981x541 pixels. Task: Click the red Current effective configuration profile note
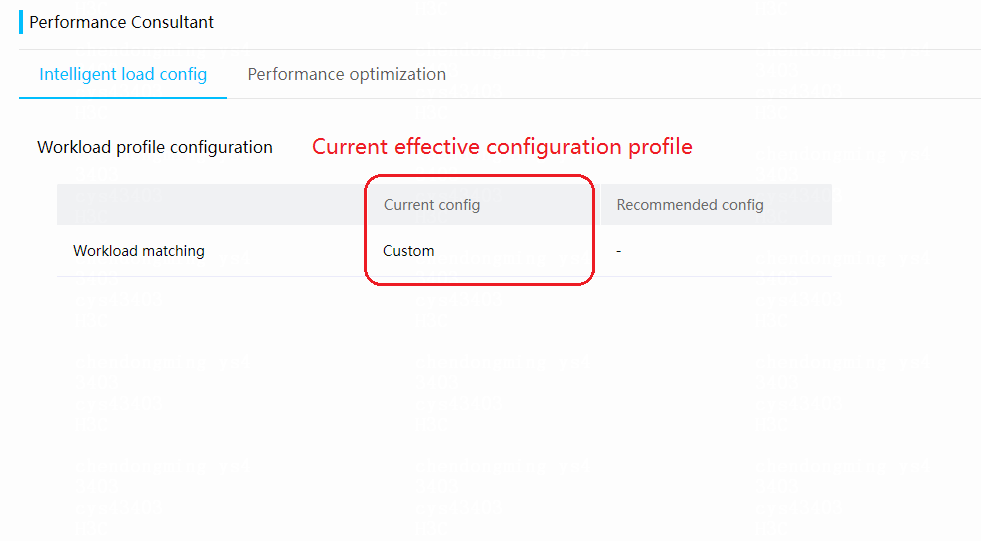tap(502, 147)
